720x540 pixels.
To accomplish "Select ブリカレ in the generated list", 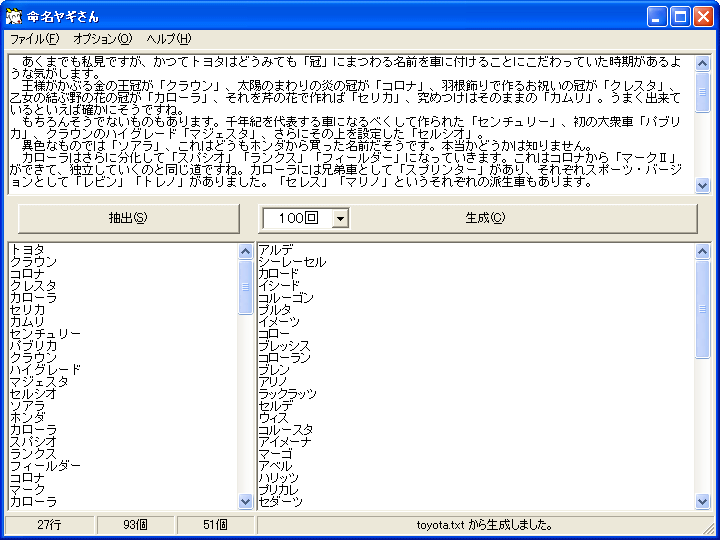I will click(279, 489).
